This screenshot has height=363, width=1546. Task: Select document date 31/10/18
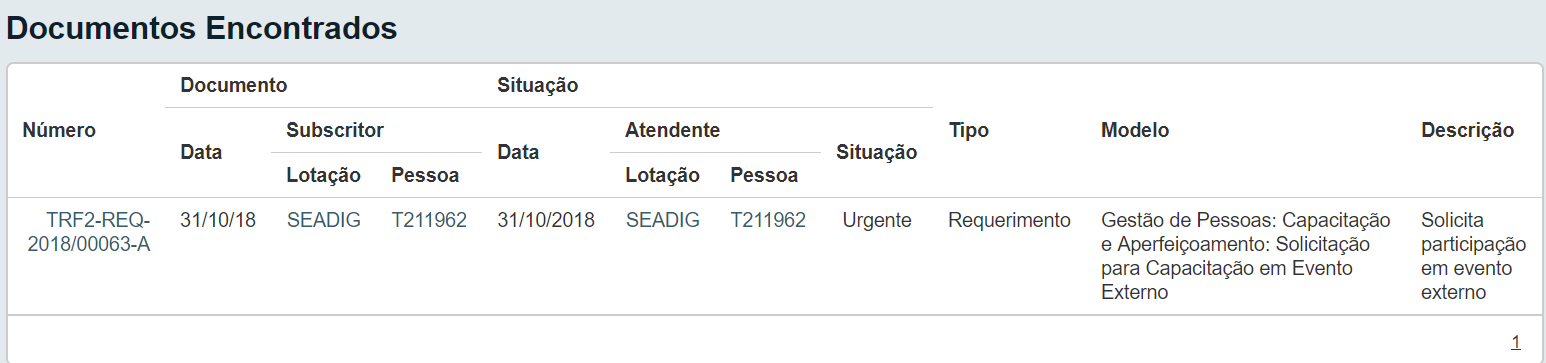pyautogui.click(x=218, y=220)
